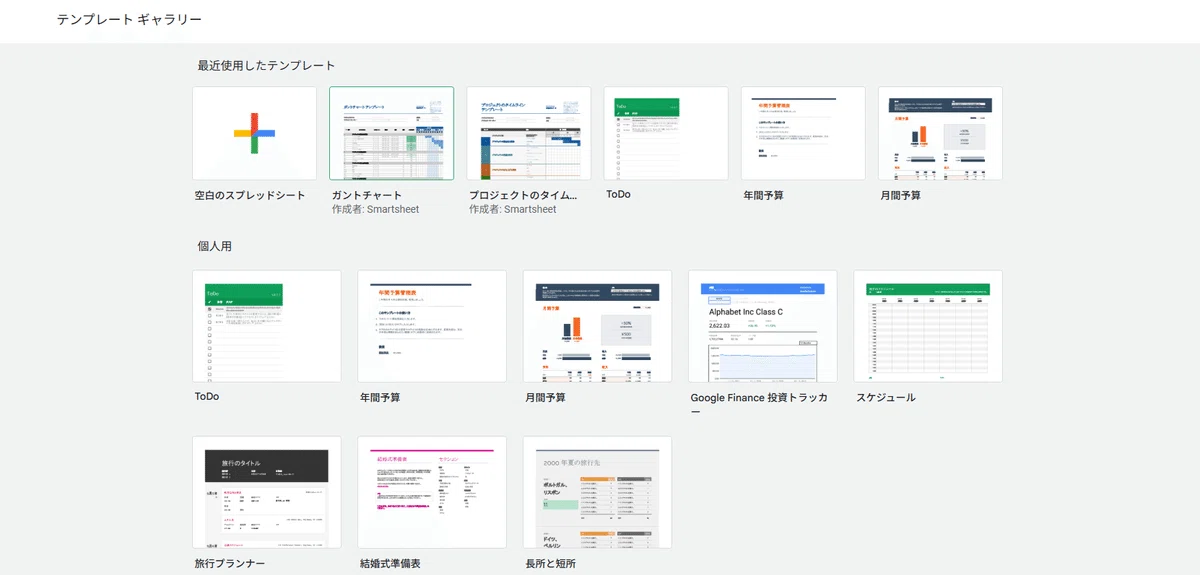1200x575 pixels.
Task: Click the 空白のスプレッドシート label
Action: pyautogui.click(x=250, y=196)
